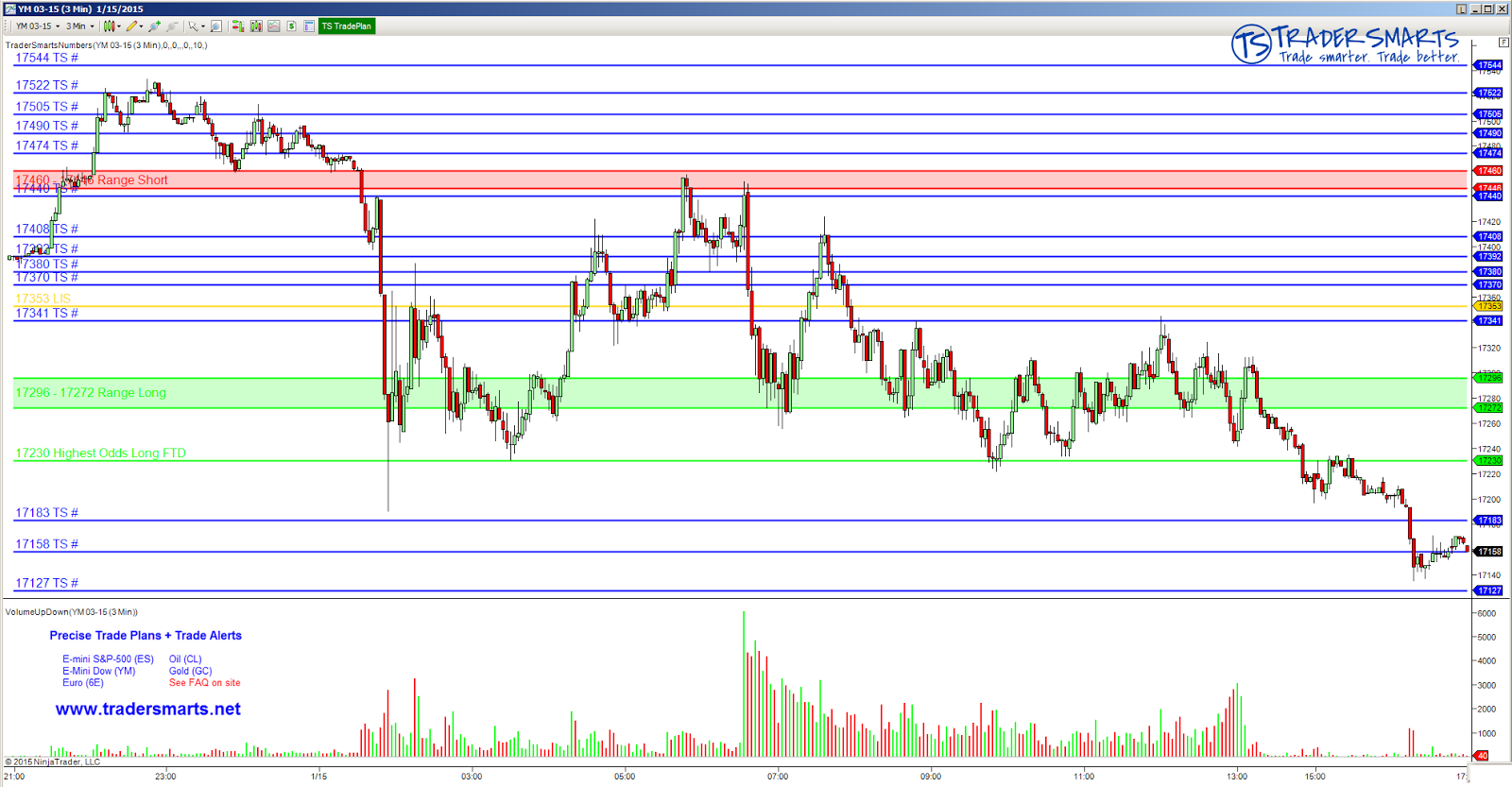
Task: Click the 07:00 time axis label
Action: pyautogui.click(x=778, y=777)
